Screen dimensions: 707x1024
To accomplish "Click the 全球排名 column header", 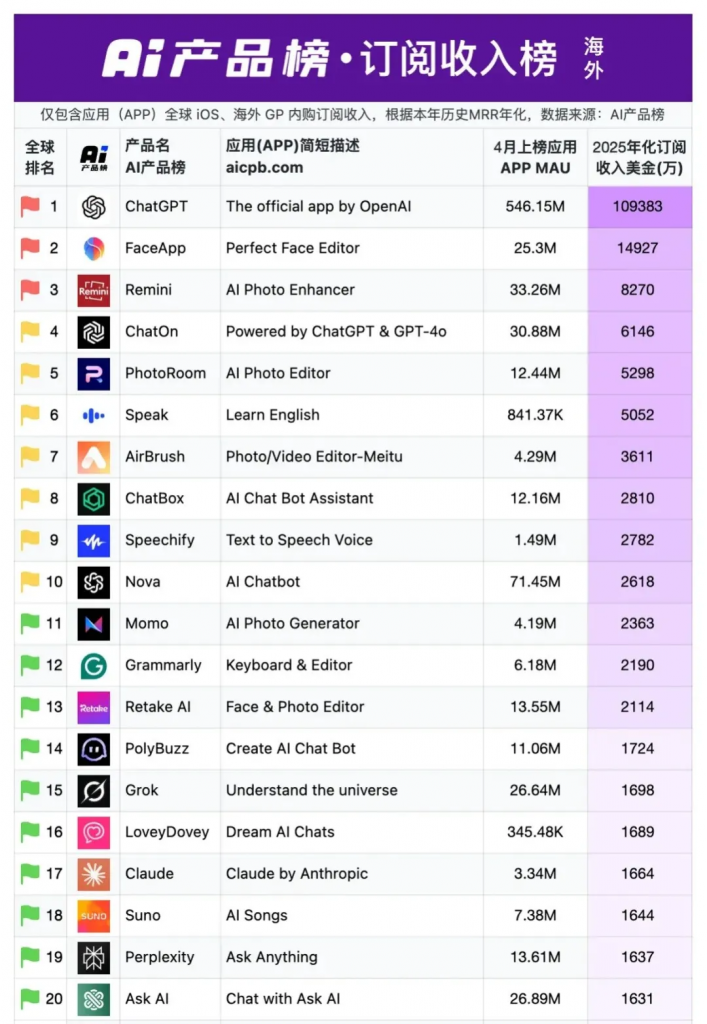I will pyautogui.click(x=40, y=157).
